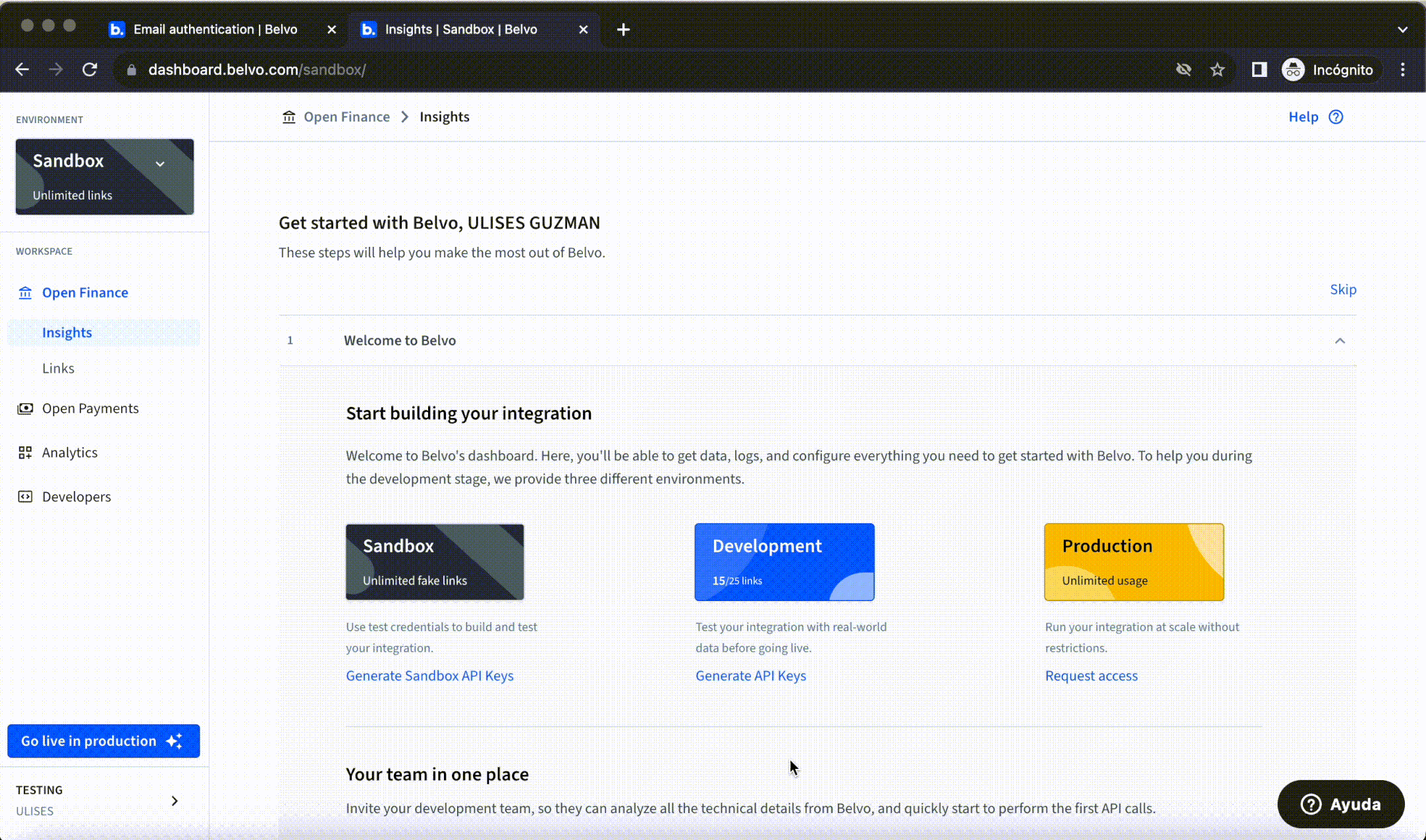Collapse the Welcome to Belvo section

1340,341
